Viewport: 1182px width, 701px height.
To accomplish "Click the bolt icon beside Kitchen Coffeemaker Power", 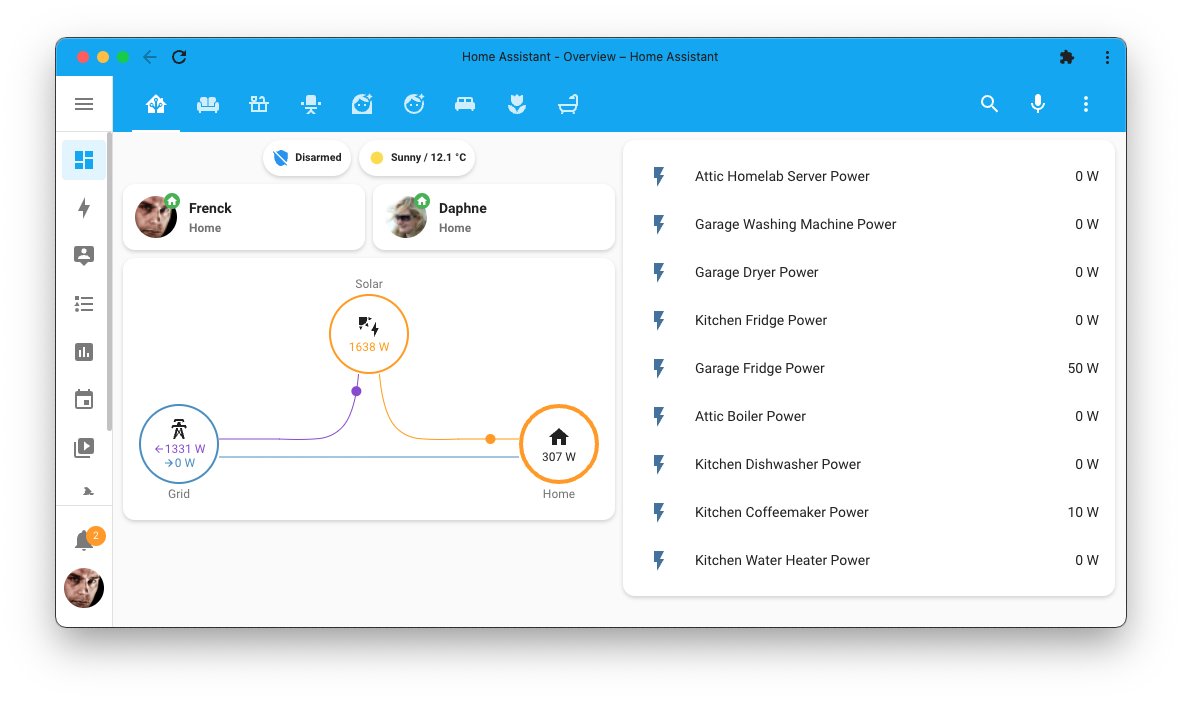I will pyautogui.click(x=659, y=513).
